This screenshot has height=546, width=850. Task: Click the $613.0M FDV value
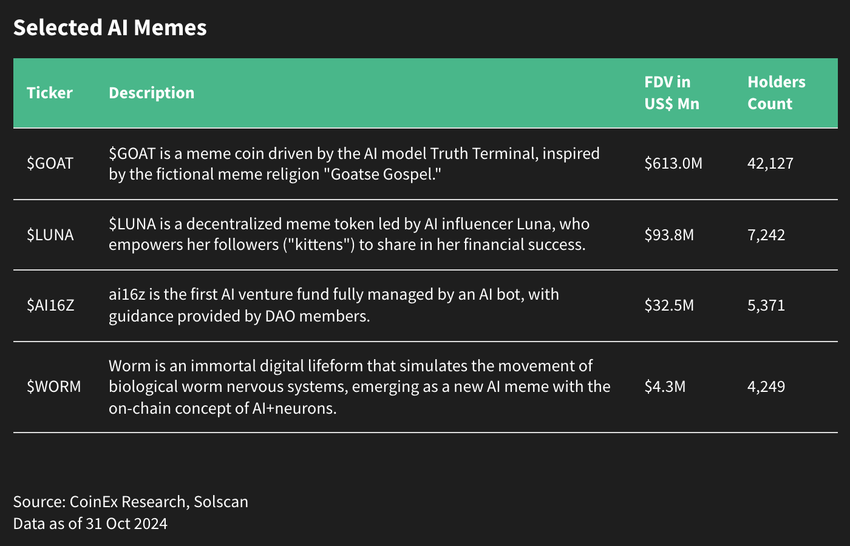674,163
